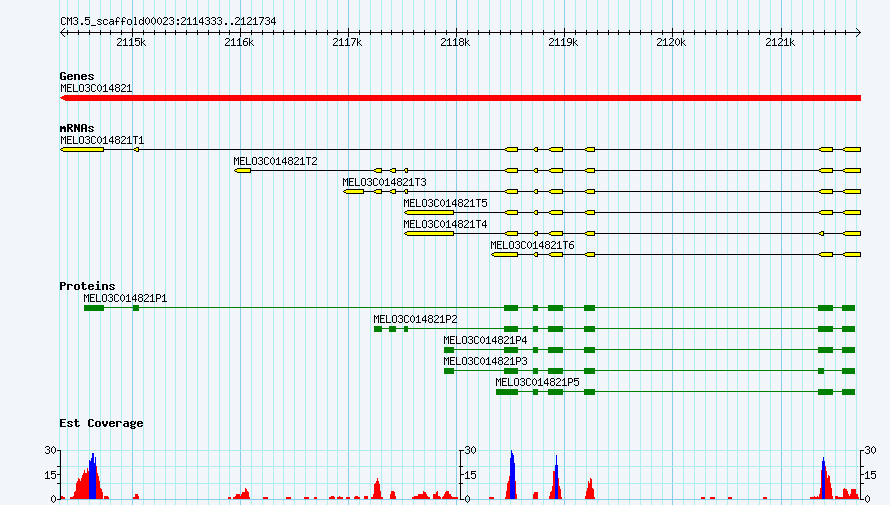Select the MELO3C014821T4 transcript label

click(x=445, y=224)
